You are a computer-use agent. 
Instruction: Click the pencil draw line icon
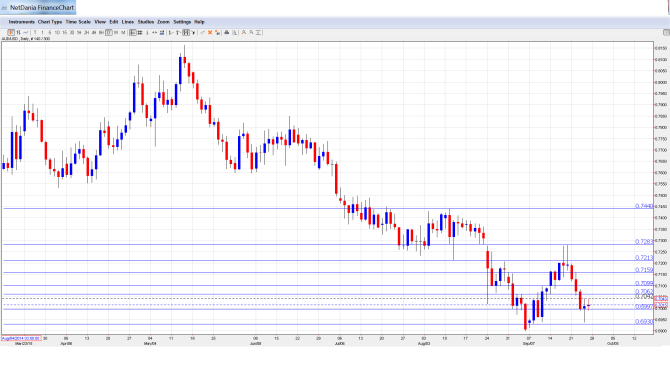(x=203, y=32)
